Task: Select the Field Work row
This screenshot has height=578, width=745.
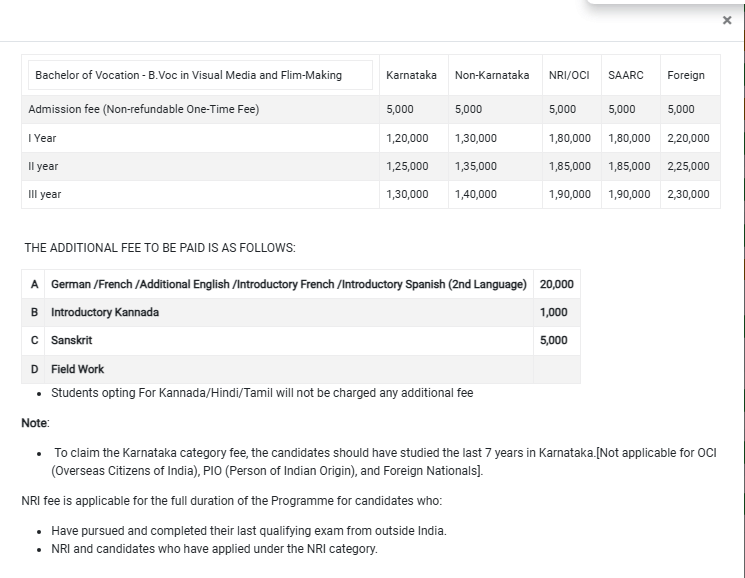Action: point(78,369)
